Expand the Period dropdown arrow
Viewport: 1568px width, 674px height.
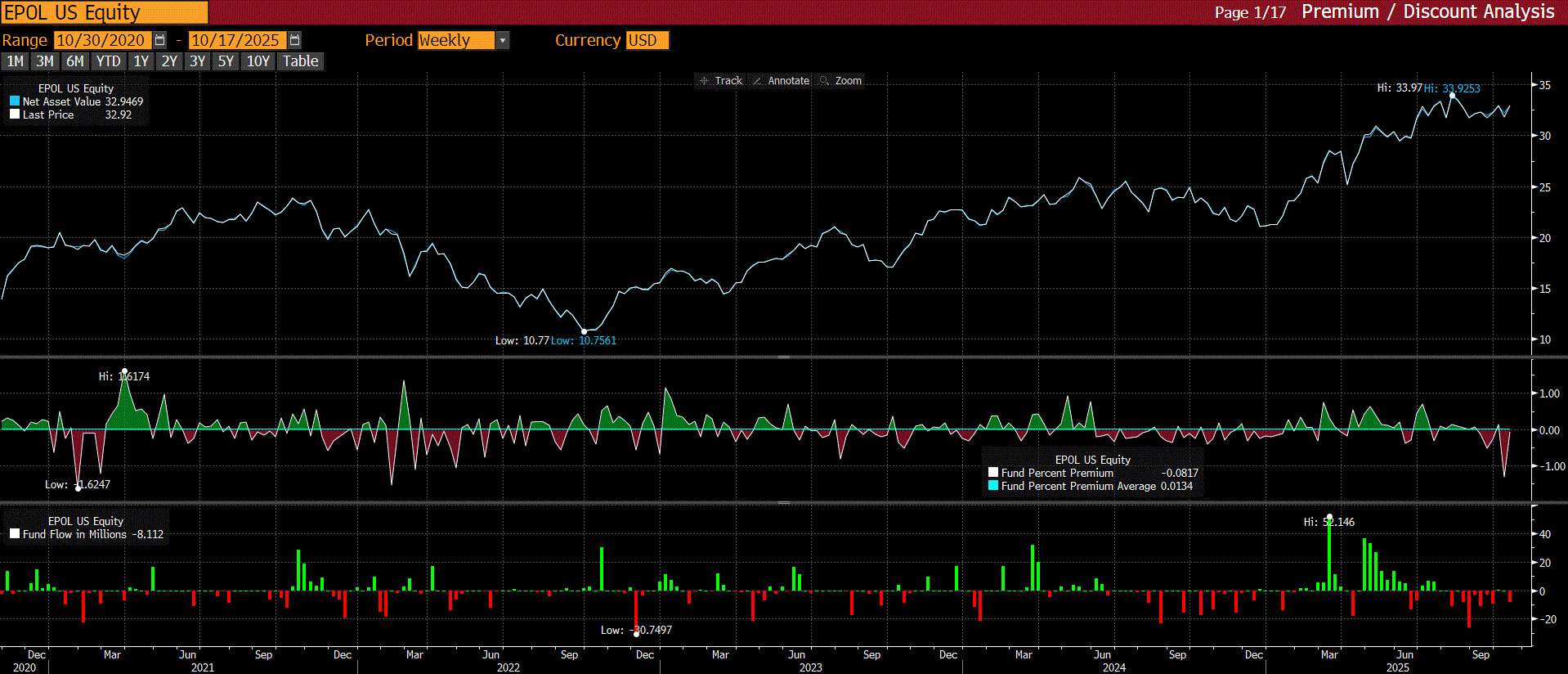coord(503,40)
